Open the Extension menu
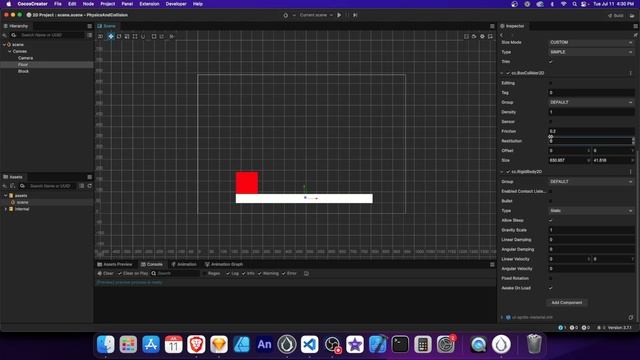This screenshot has height=360, width=640. 149,4
